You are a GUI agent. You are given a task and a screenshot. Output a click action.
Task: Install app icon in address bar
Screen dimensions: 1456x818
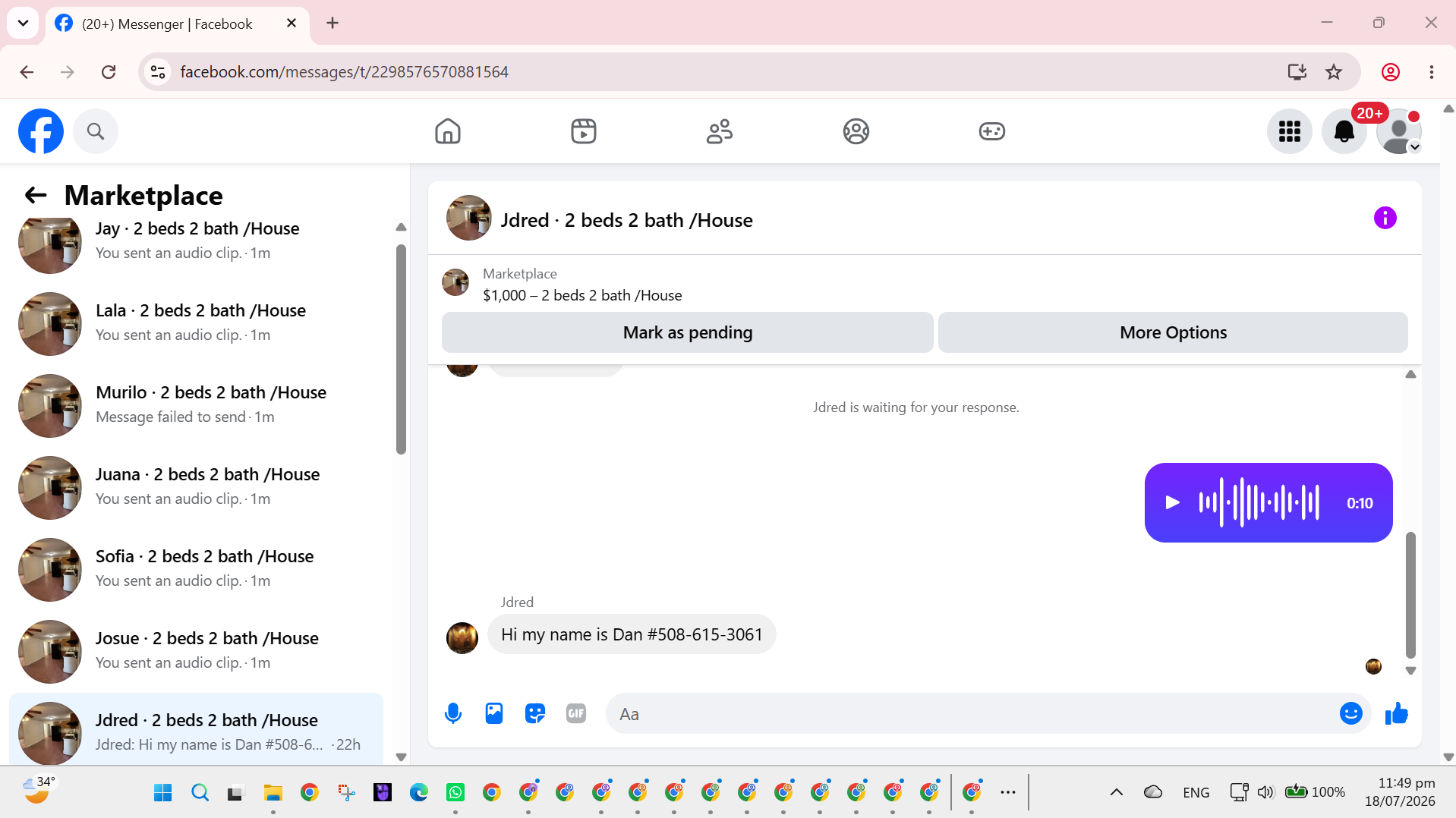(x=1297, y=72)
